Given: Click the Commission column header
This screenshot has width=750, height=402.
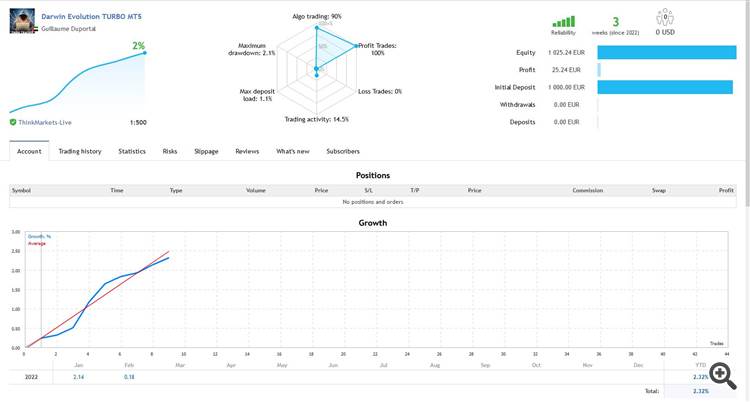Looking at the screenshot, I should point(588,190).
